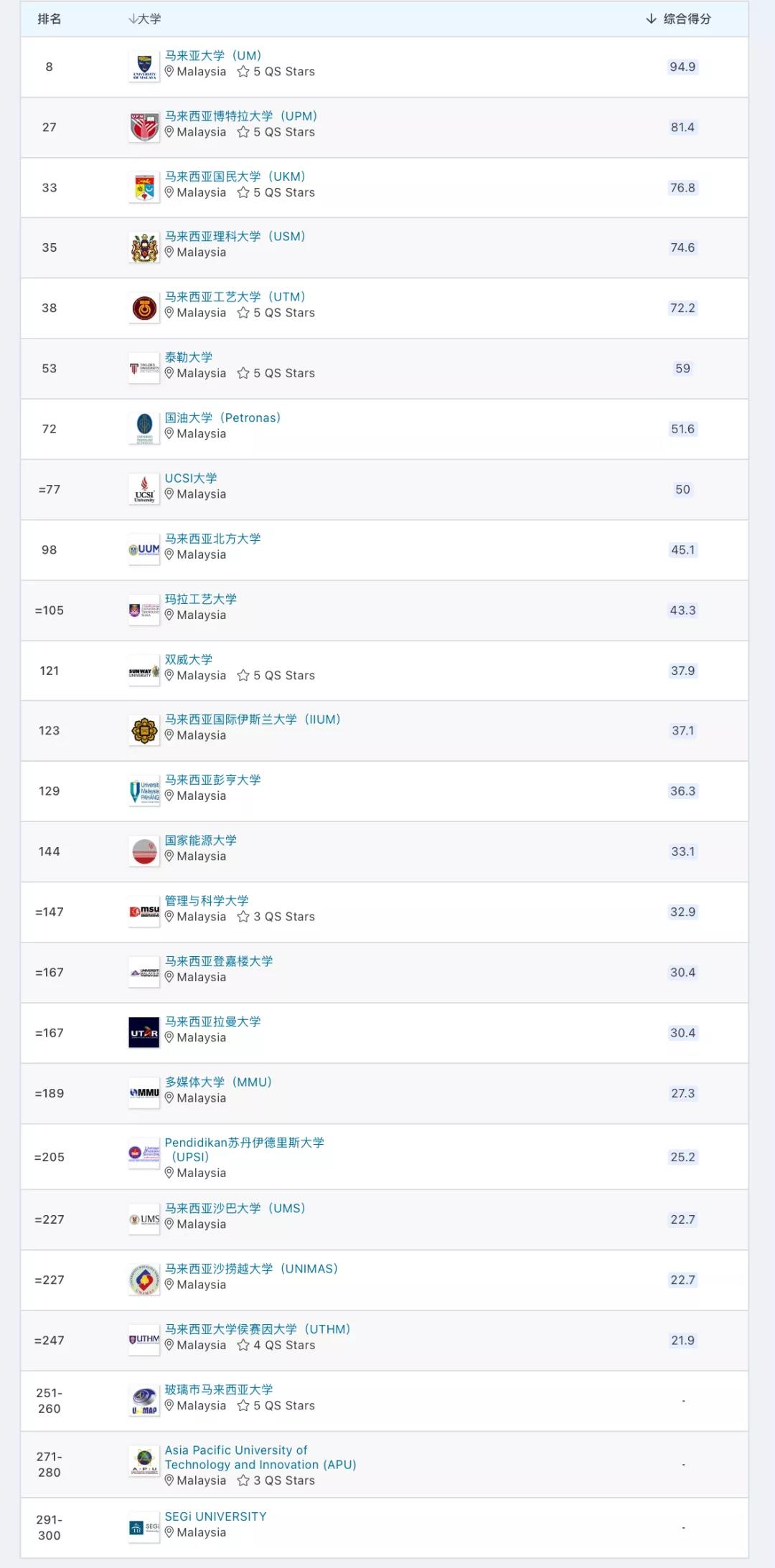Click the UPM university crest logo
The image size is (775, 1568).
pyautogui.click(x=144, y=127)
